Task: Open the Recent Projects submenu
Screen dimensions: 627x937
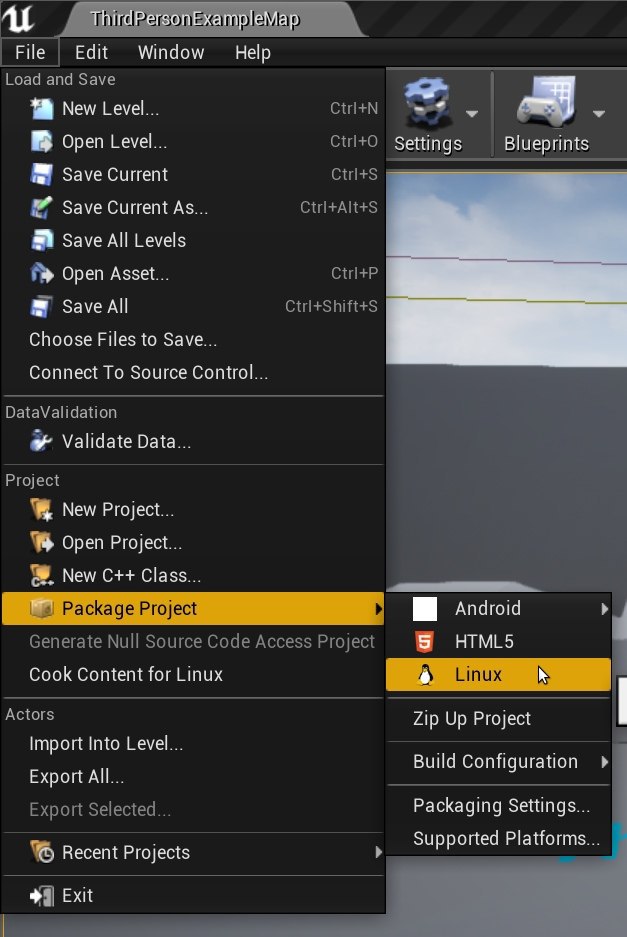Action: pyautogui.click(x=193, y=853)
